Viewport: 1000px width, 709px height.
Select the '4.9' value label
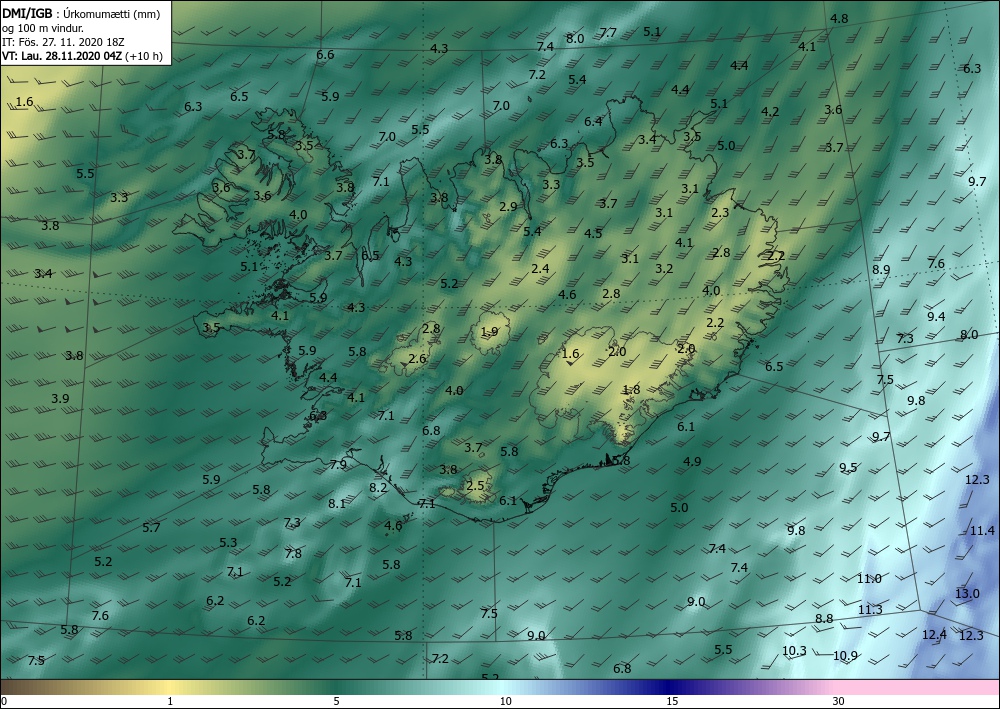pyautogui.click(x=692, y=462)
